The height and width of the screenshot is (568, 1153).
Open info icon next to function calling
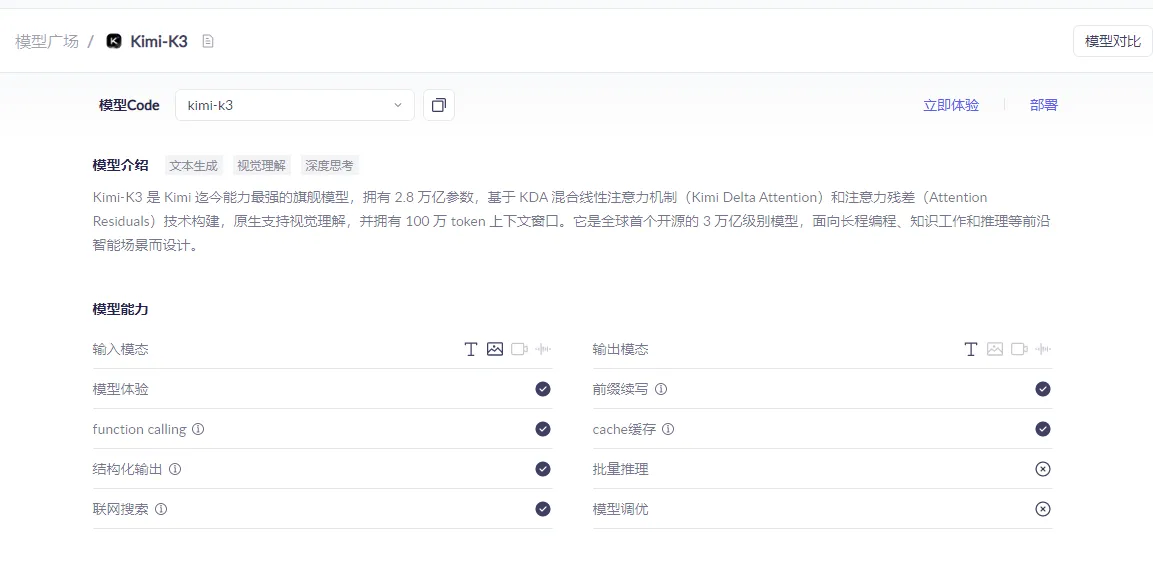[x=198, y=429]
